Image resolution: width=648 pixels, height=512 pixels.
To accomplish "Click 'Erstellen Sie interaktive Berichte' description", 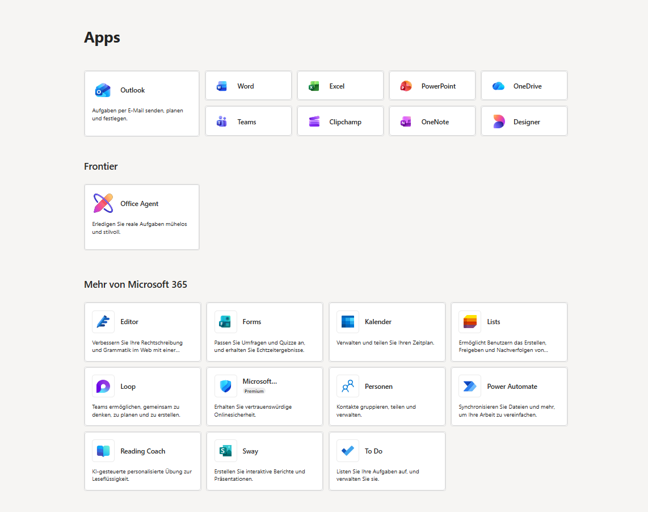I will 260,475.
